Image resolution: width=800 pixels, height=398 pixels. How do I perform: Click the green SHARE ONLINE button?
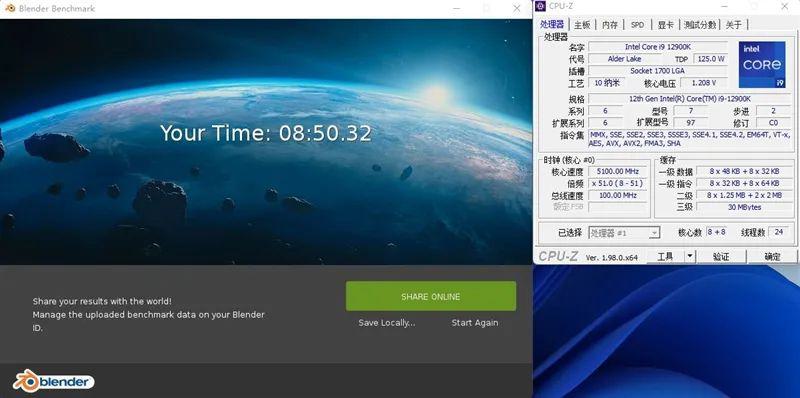coord(431,296)
